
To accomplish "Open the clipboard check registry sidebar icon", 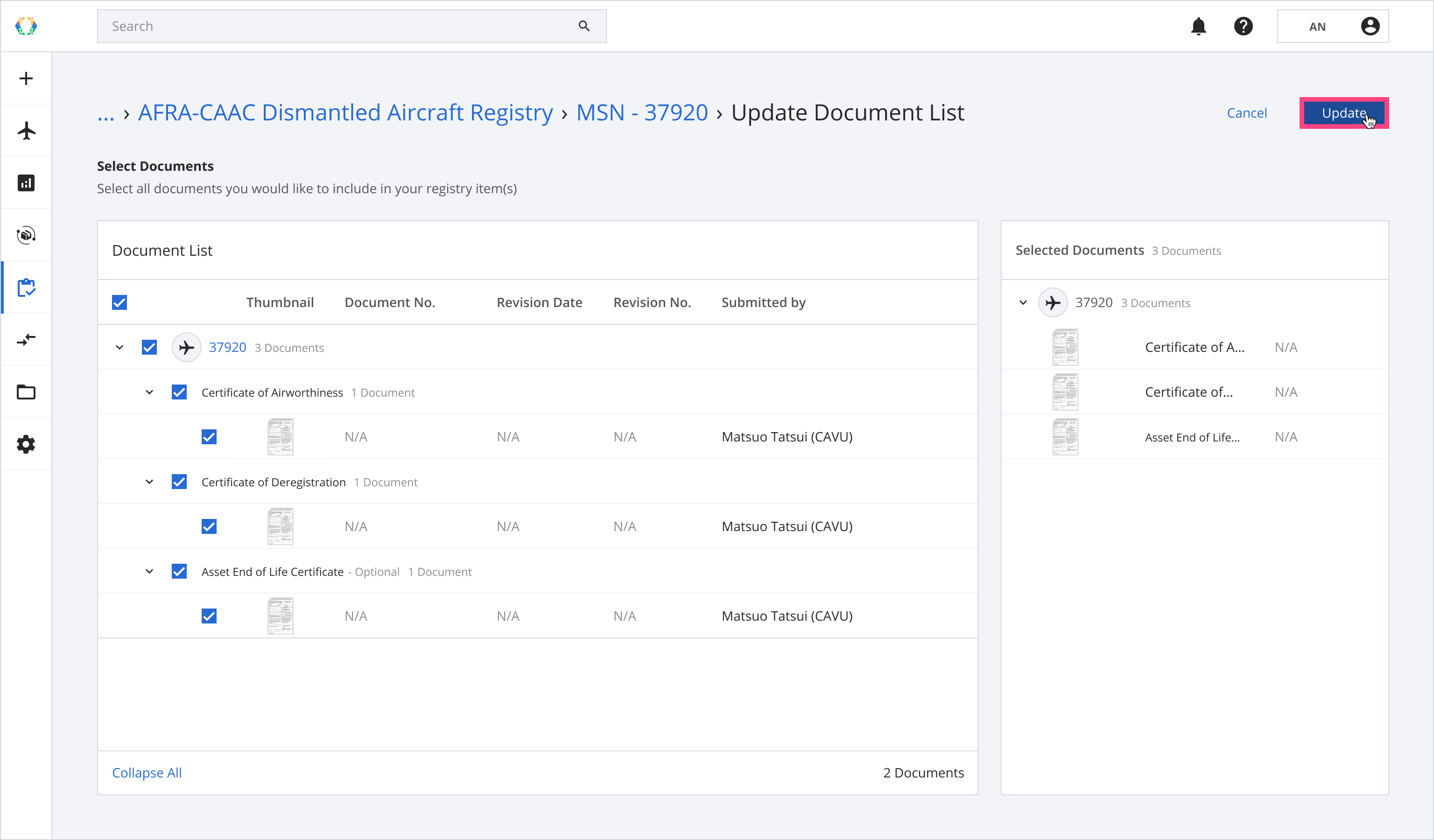I will (x=26, y=288).
